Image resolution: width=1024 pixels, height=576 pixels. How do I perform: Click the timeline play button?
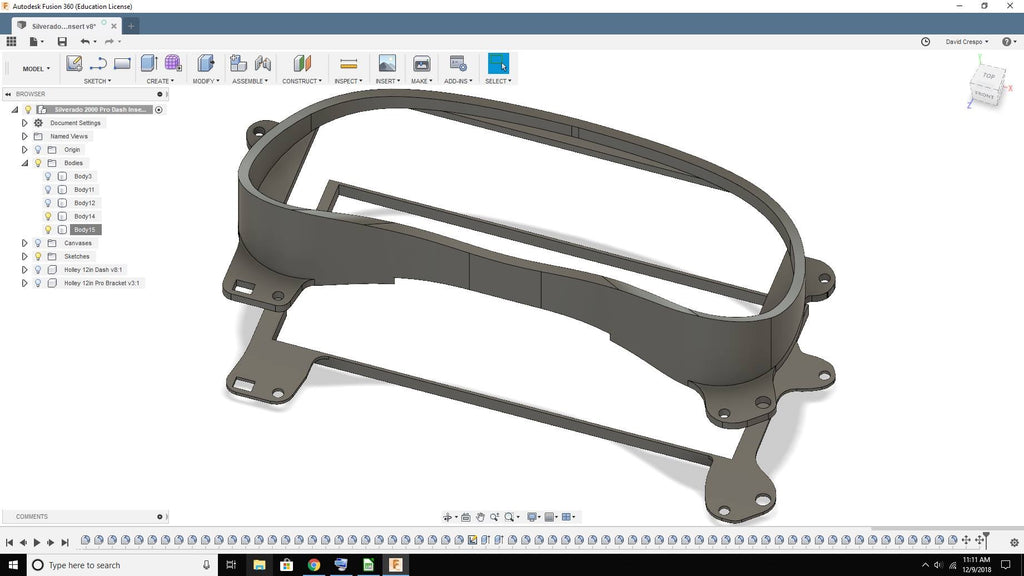coord(37,542)
